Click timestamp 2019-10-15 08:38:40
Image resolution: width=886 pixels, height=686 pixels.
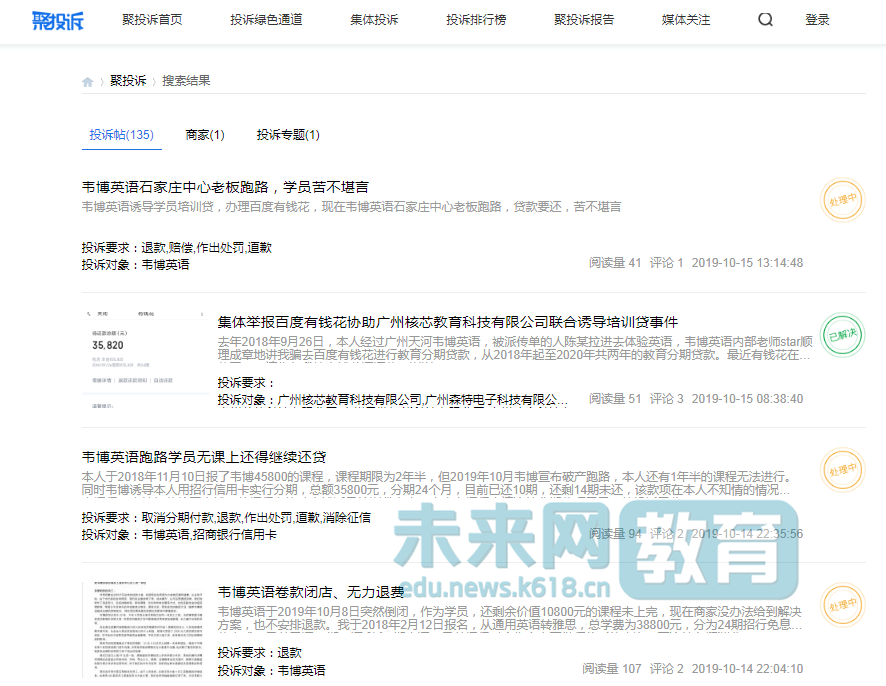[747, 399]
